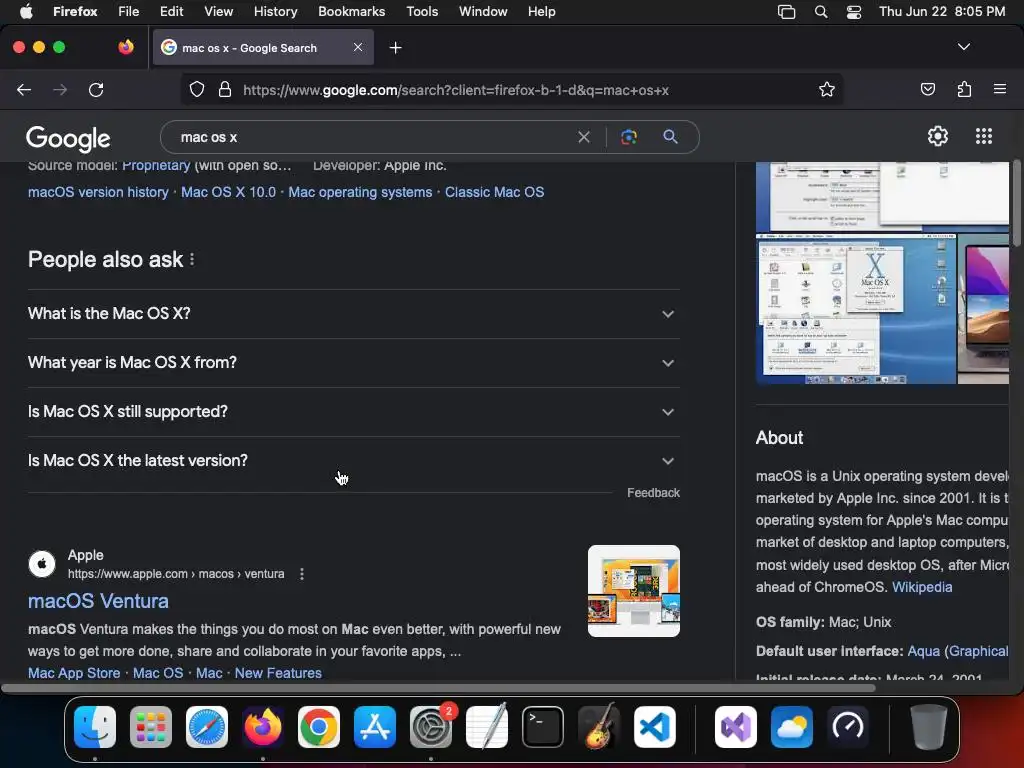The width and height of the screenshot is (1024, 768).
Task: Open the File menu
Action: tap(129, 11)
